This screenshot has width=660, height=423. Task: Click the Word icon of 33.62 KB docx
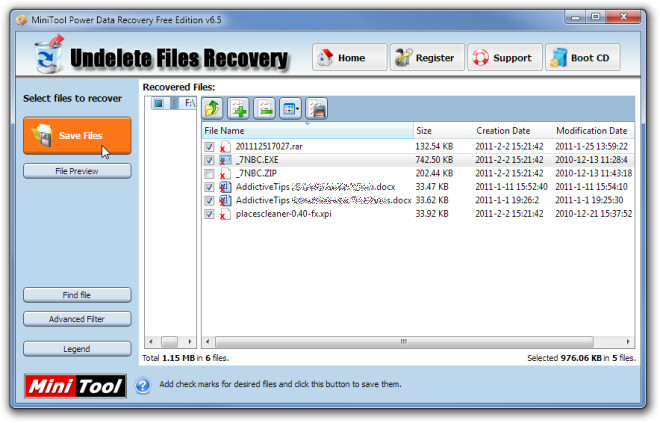click(x=225, y=200)
